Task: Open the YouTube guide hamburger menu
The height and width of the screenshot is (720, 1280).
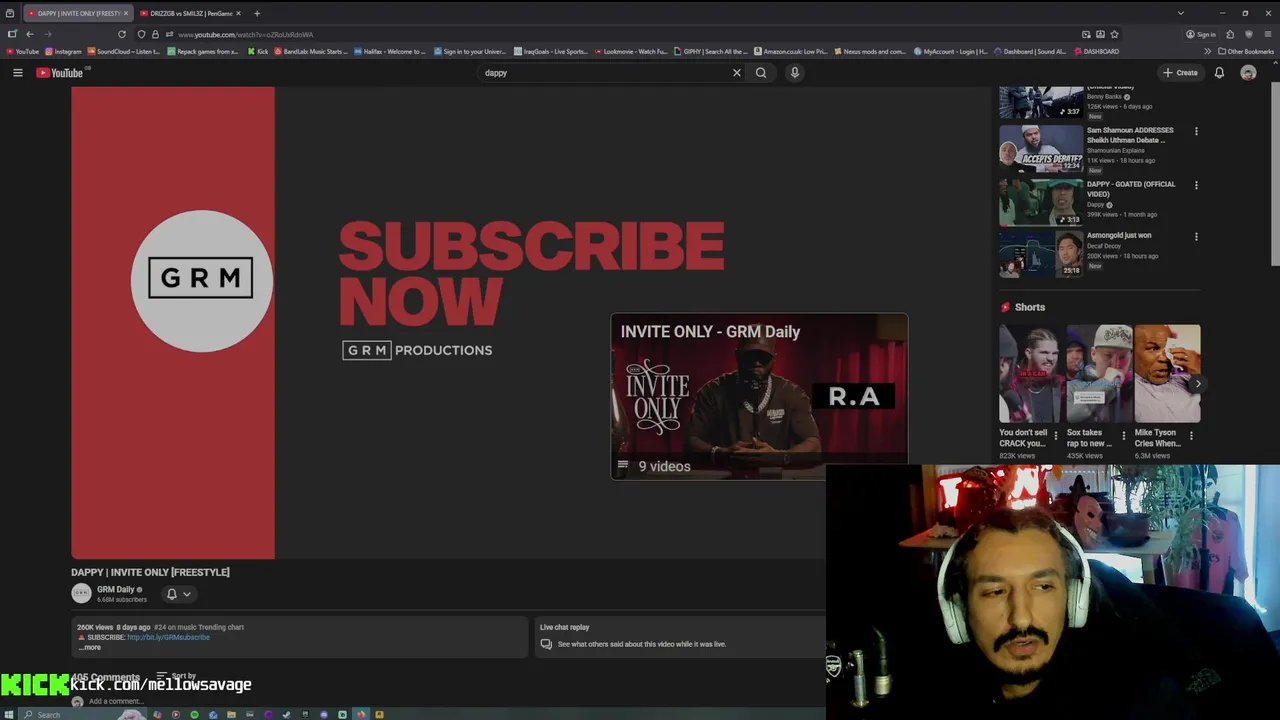Action: coord(17,72)
